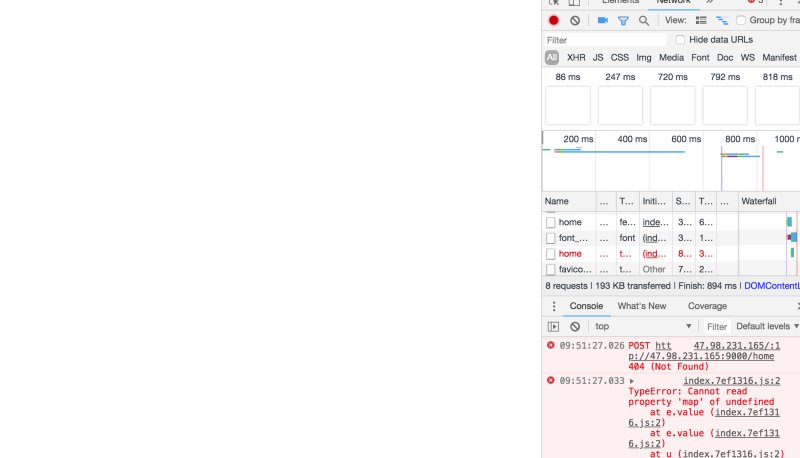Select the 86 ms screenshot thumbnail
800x458 pixels.
coord(568,105)
